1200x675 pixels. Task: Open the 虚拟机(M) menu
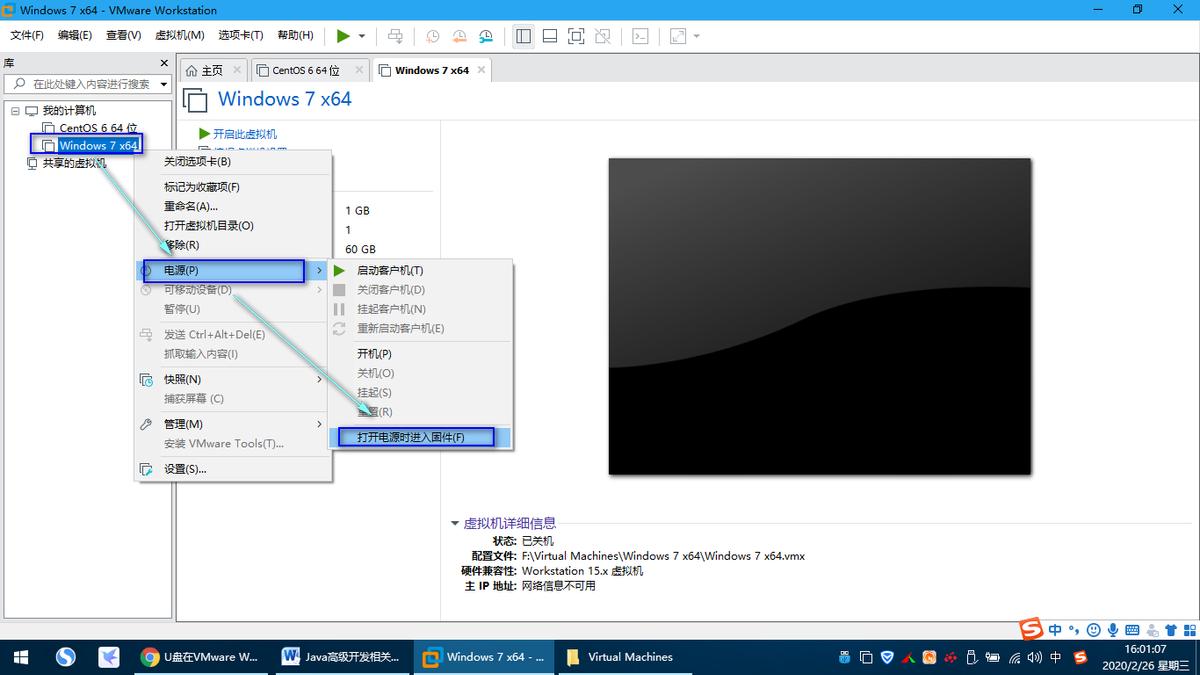point(180,35)
